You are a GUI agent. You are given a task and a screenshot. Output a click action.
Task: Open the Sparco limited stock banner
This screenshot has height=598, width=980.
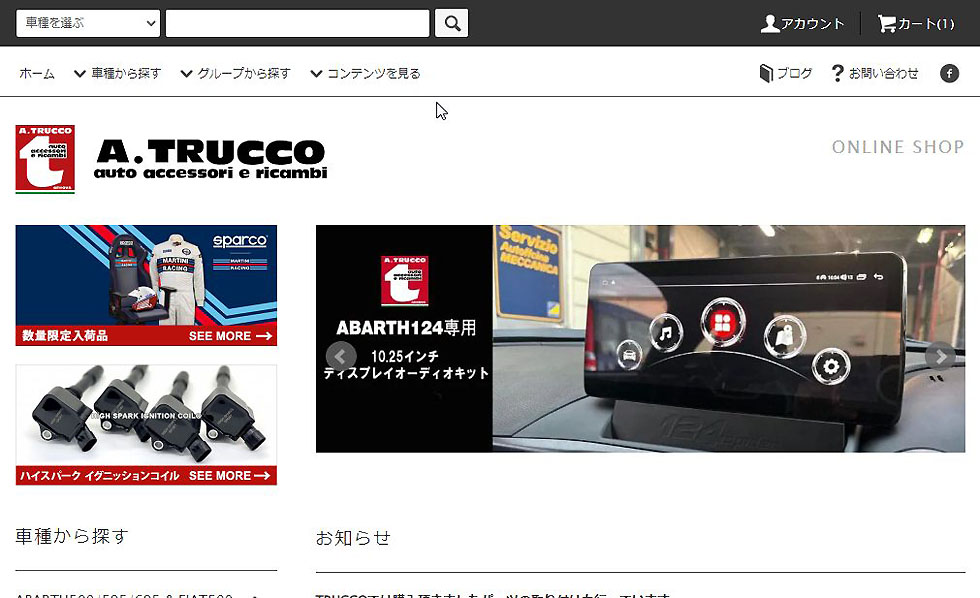pyautogui.click(x=146, y=285)
